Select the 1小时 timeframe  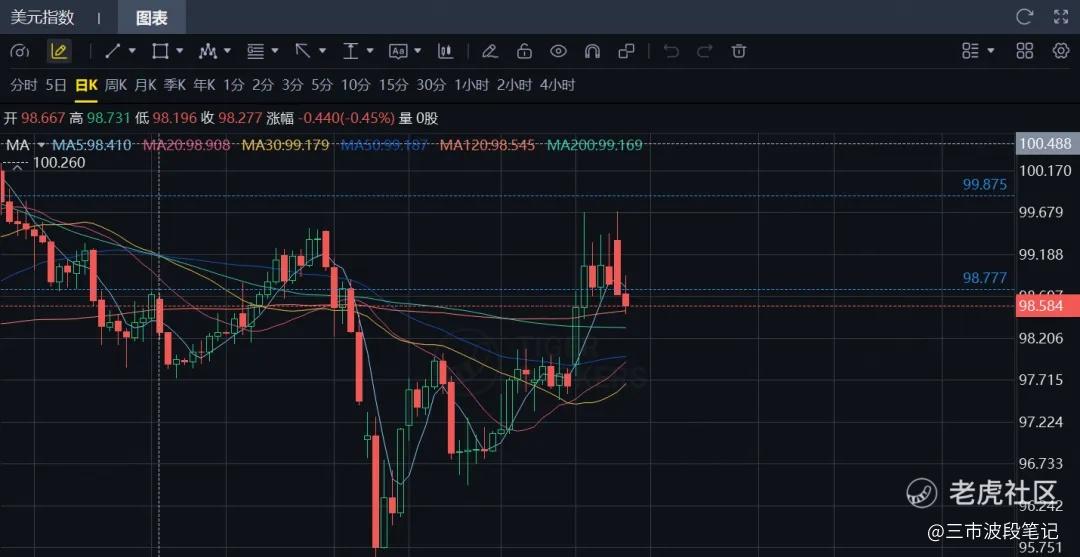[x=471, y=85]
